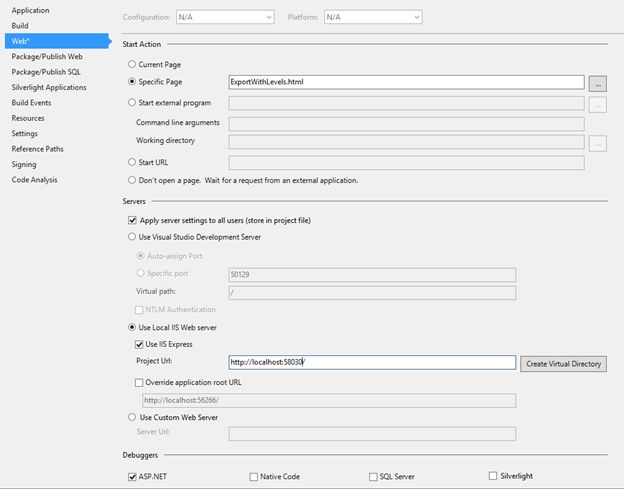624x489 pixels.
Task: Click the Project Url field
Action: tap(372, 362)
